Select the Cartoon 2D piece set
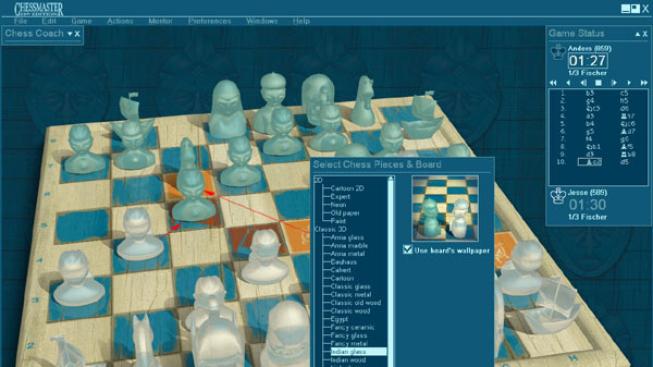 point(347,188)
